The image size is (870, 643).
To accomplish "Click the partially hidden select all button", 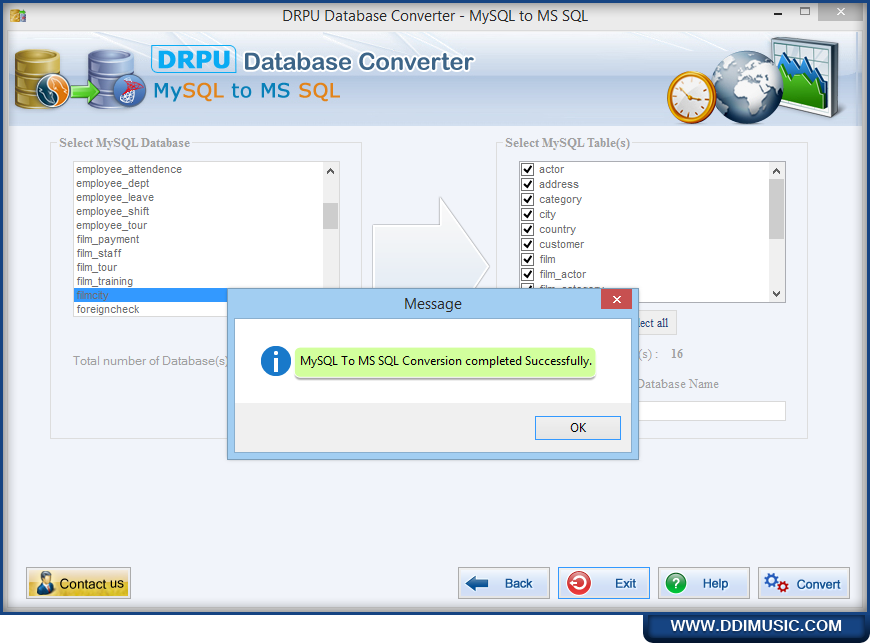I will click(657, 323).
